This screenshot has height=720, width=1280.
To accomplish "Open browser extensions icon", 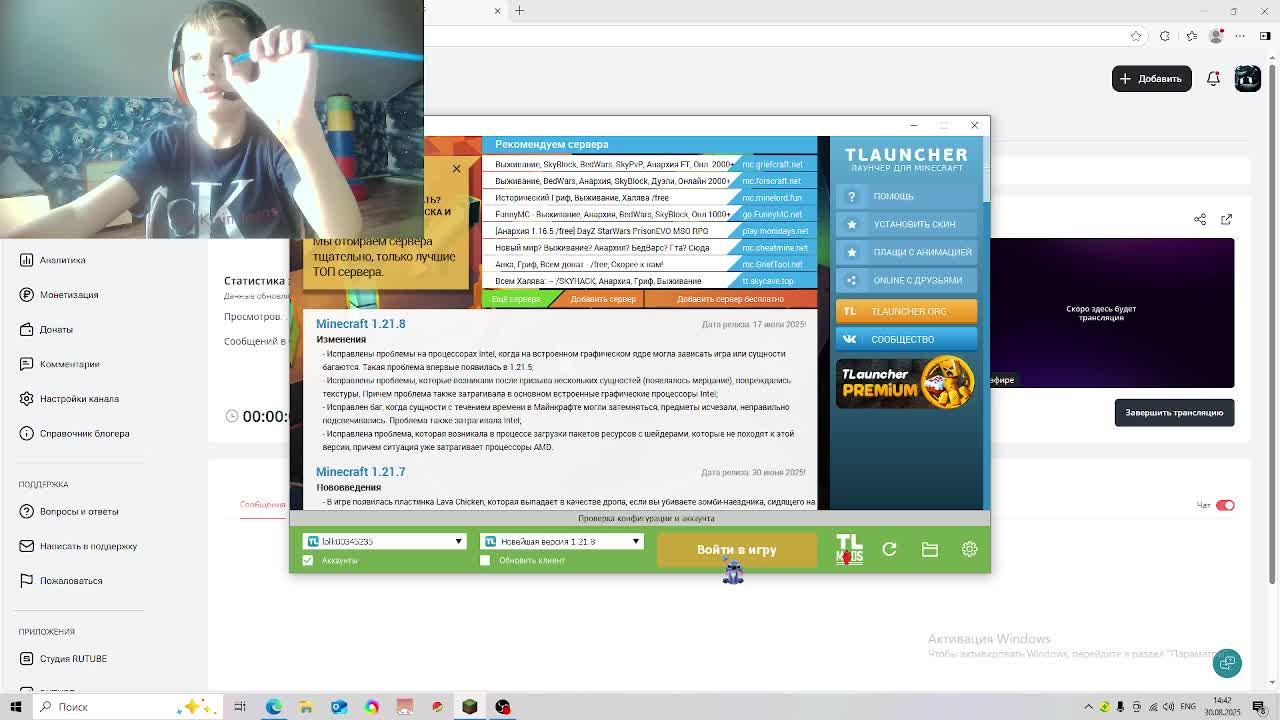I will (x=1165, y=36).
